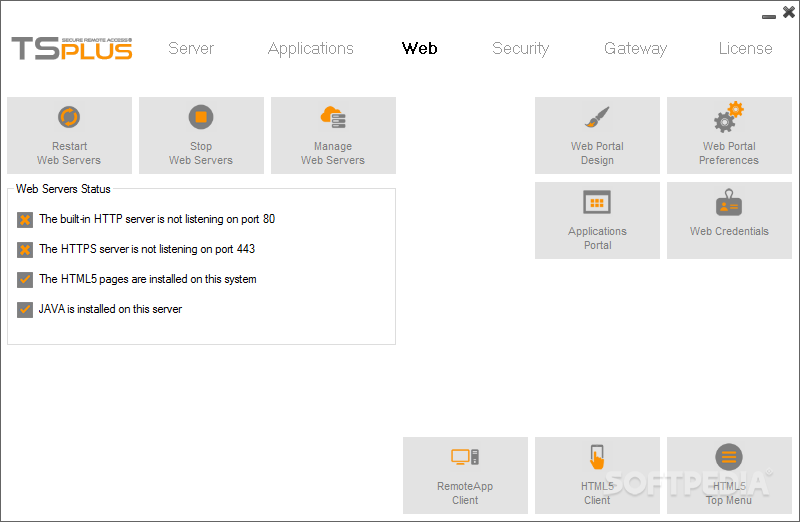Screen dimensions: 800x522
Task: Open the Gateway tab
Action: click(635, 48)
